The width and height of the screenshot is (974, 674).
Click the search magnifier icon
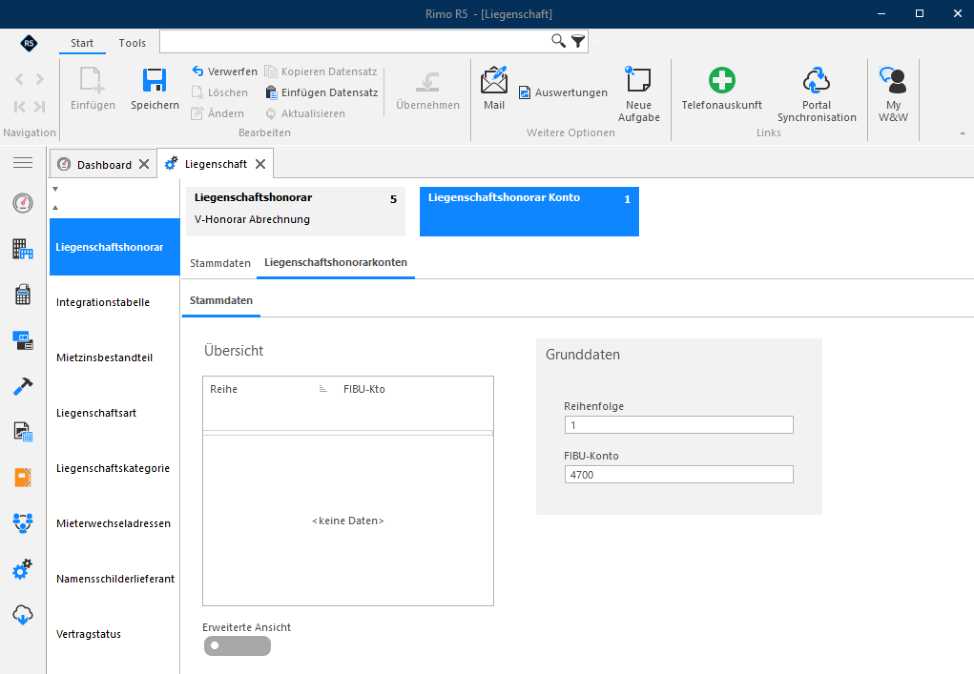[x=558, y=41]
